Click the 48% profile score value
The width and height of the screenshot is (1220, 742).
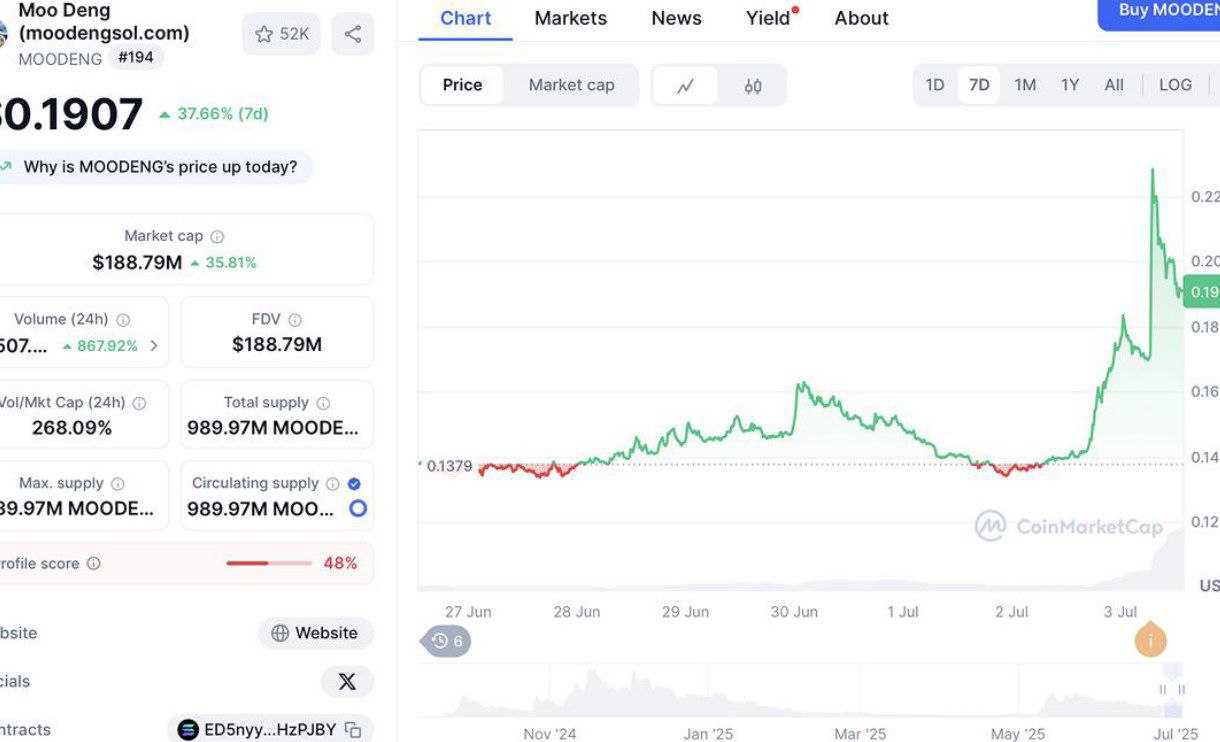click(x=340, y=564)
